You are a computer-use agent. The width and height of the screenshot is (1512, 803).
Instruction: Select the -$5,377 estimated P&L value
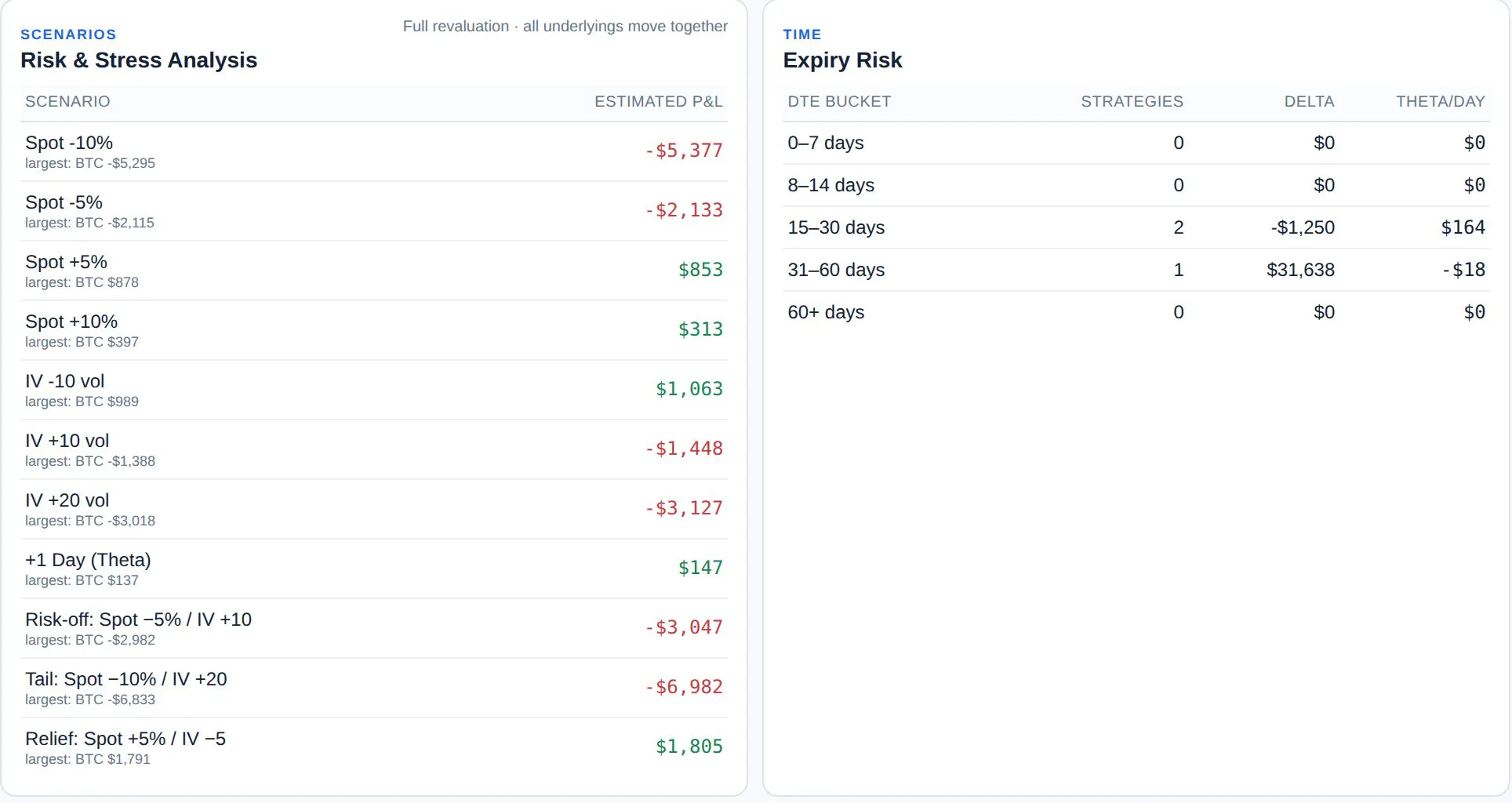(x=683, y=151)
